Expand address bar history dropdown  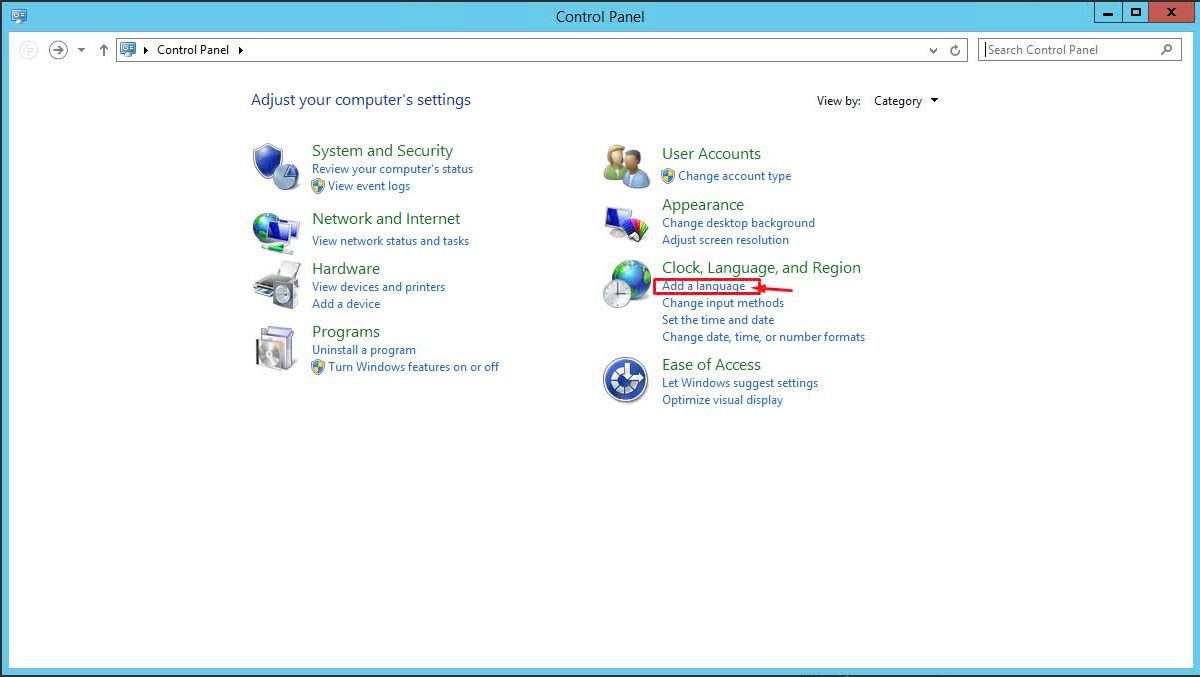pyautogui.click(x=934, y=50)
